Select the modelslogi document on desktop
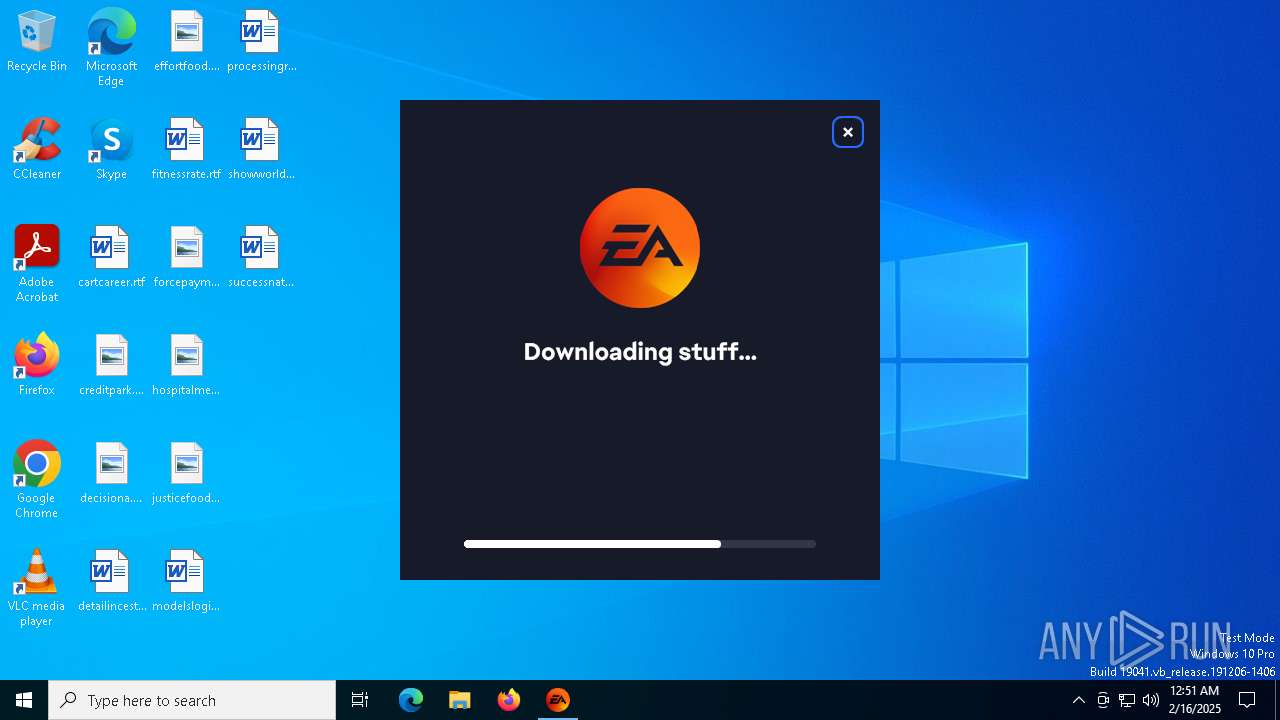Screen dimensions: 1280x720 186,582
